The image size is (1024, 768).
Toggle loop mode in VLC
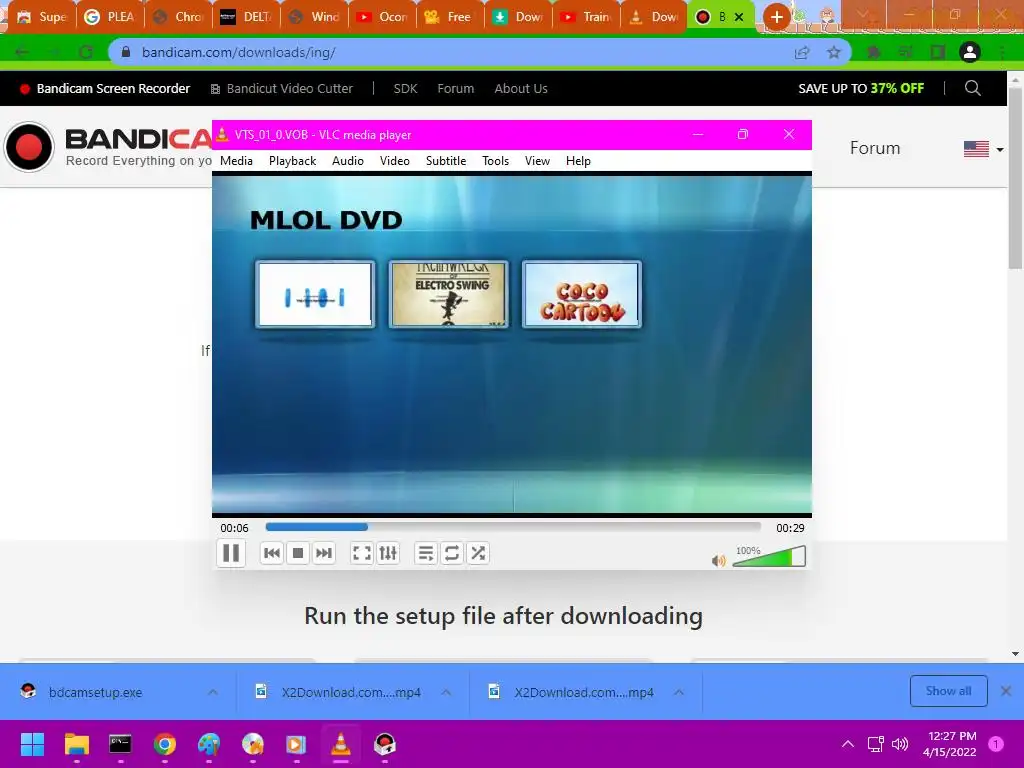tap(452, 553)
